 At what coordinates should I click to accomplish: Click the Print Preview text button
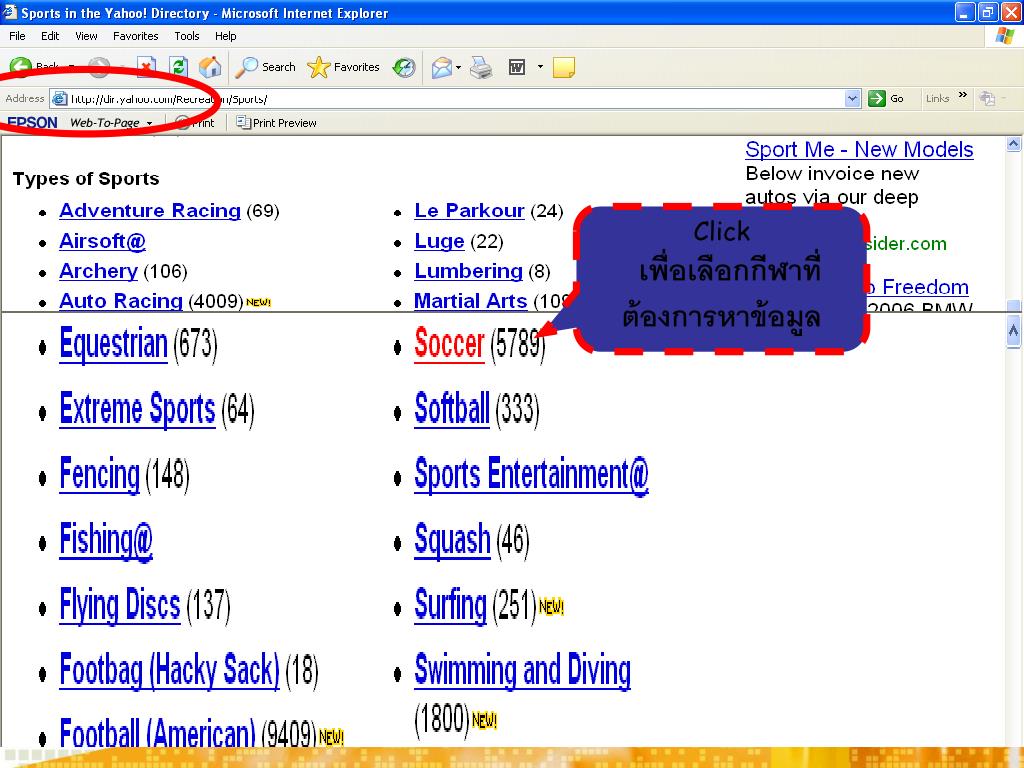tap(285, 123)
